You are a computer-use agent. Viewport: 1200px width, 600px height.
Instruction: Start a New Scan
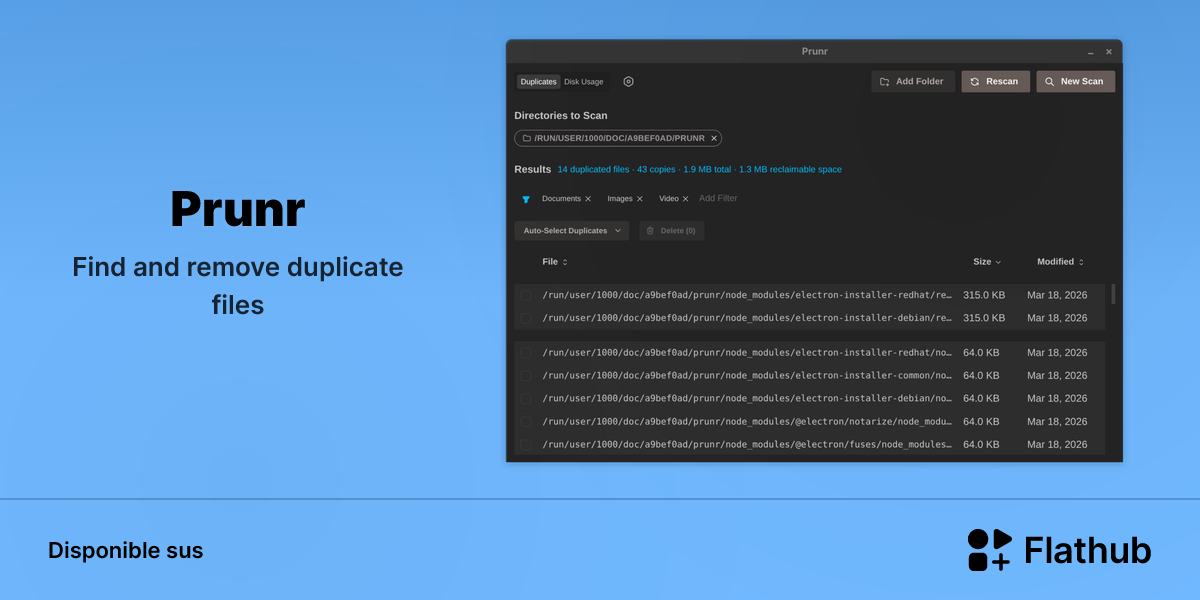[x=1075, y=82]
